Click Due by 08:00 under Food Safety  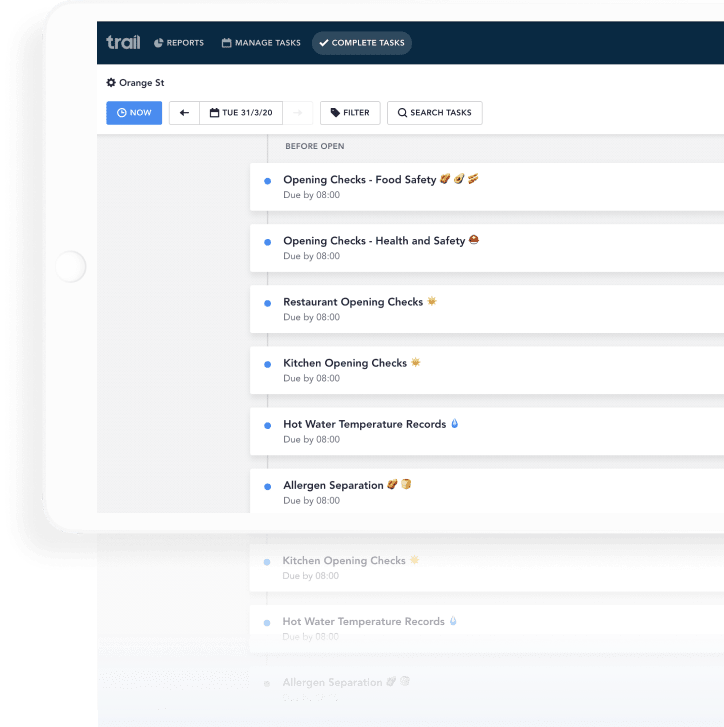pos(311,195)
